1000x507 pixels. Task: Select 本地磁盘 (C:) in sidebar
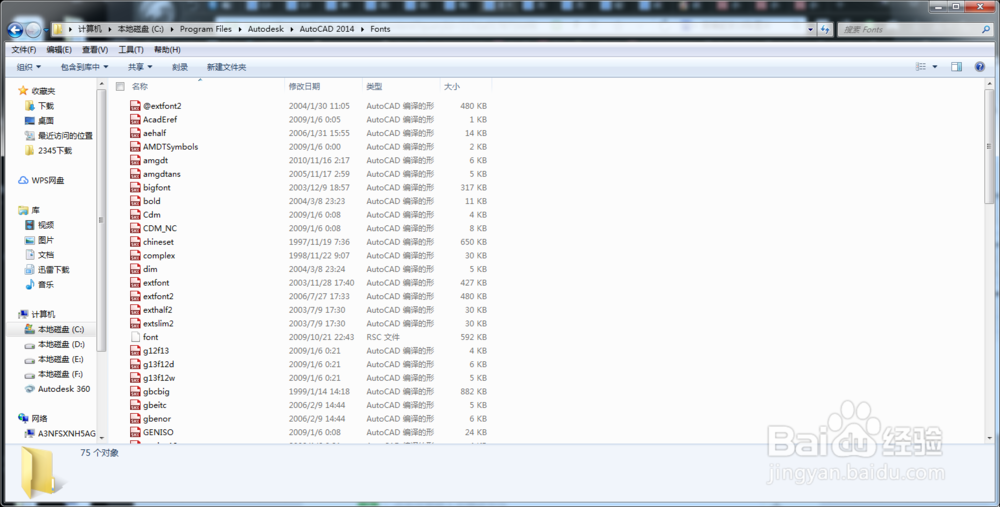click(54, 330)
